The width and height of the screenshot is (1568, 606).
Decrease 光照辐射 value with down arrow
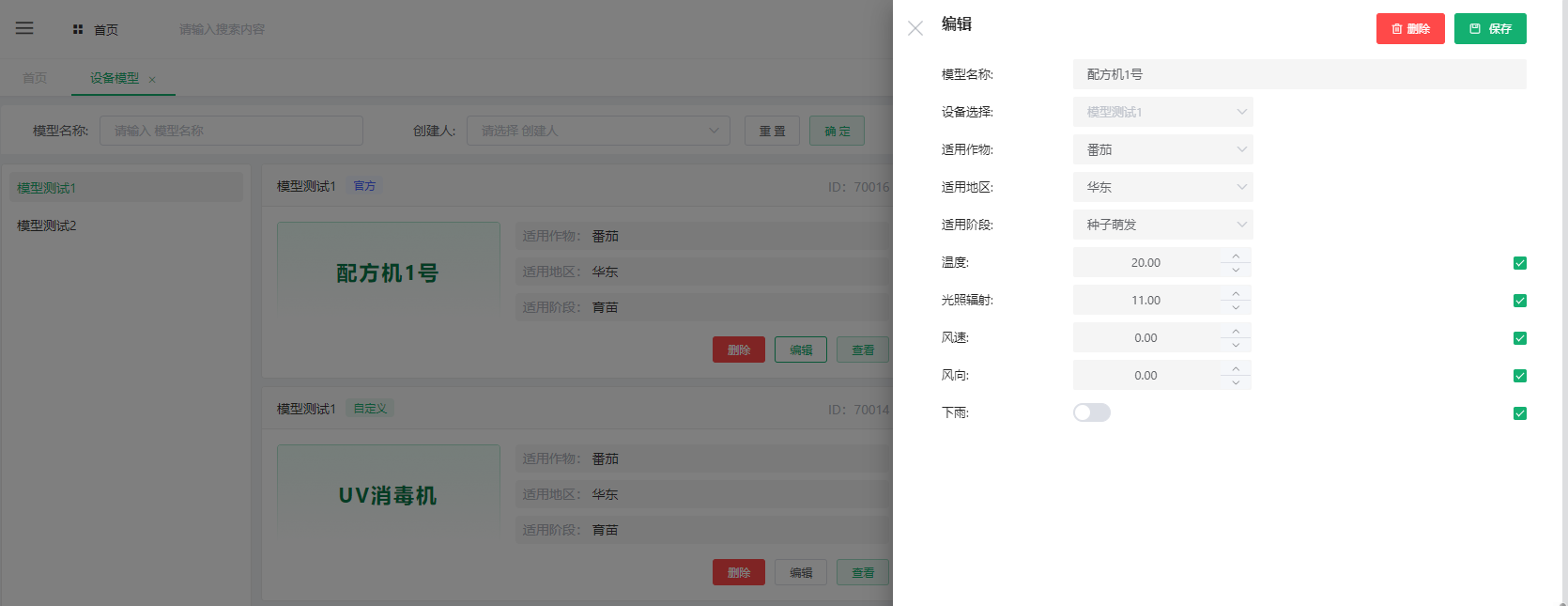coord(1236,307)
